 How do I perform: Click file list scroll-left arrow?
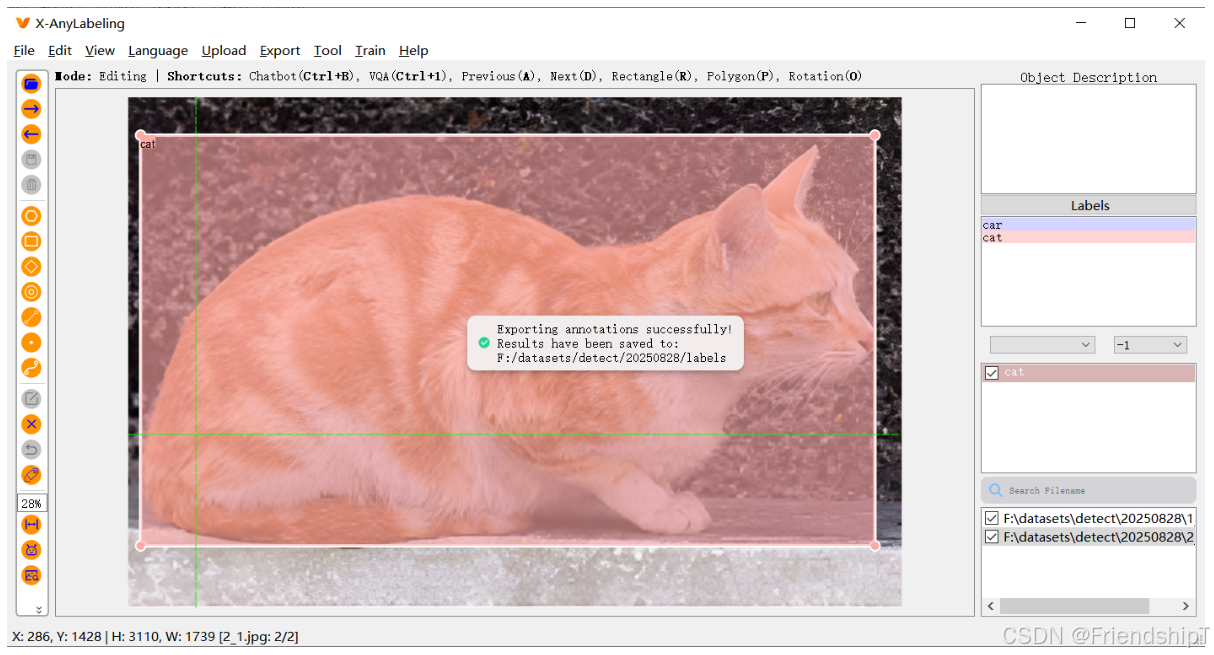tap(991, 606)
